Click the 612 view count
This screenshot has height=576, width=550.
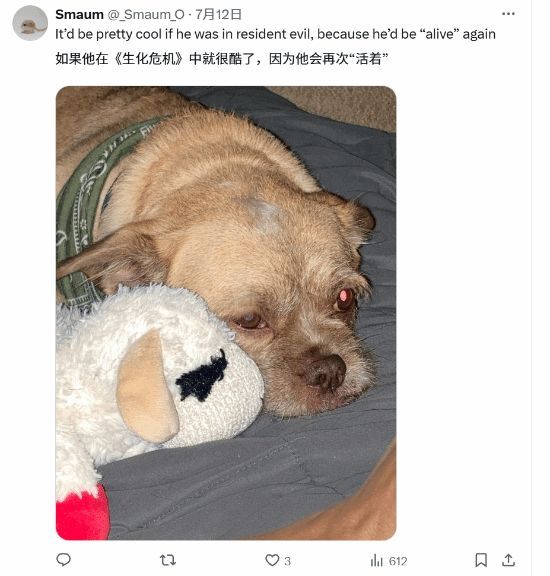pyautogui.click(x=398, y=561)
